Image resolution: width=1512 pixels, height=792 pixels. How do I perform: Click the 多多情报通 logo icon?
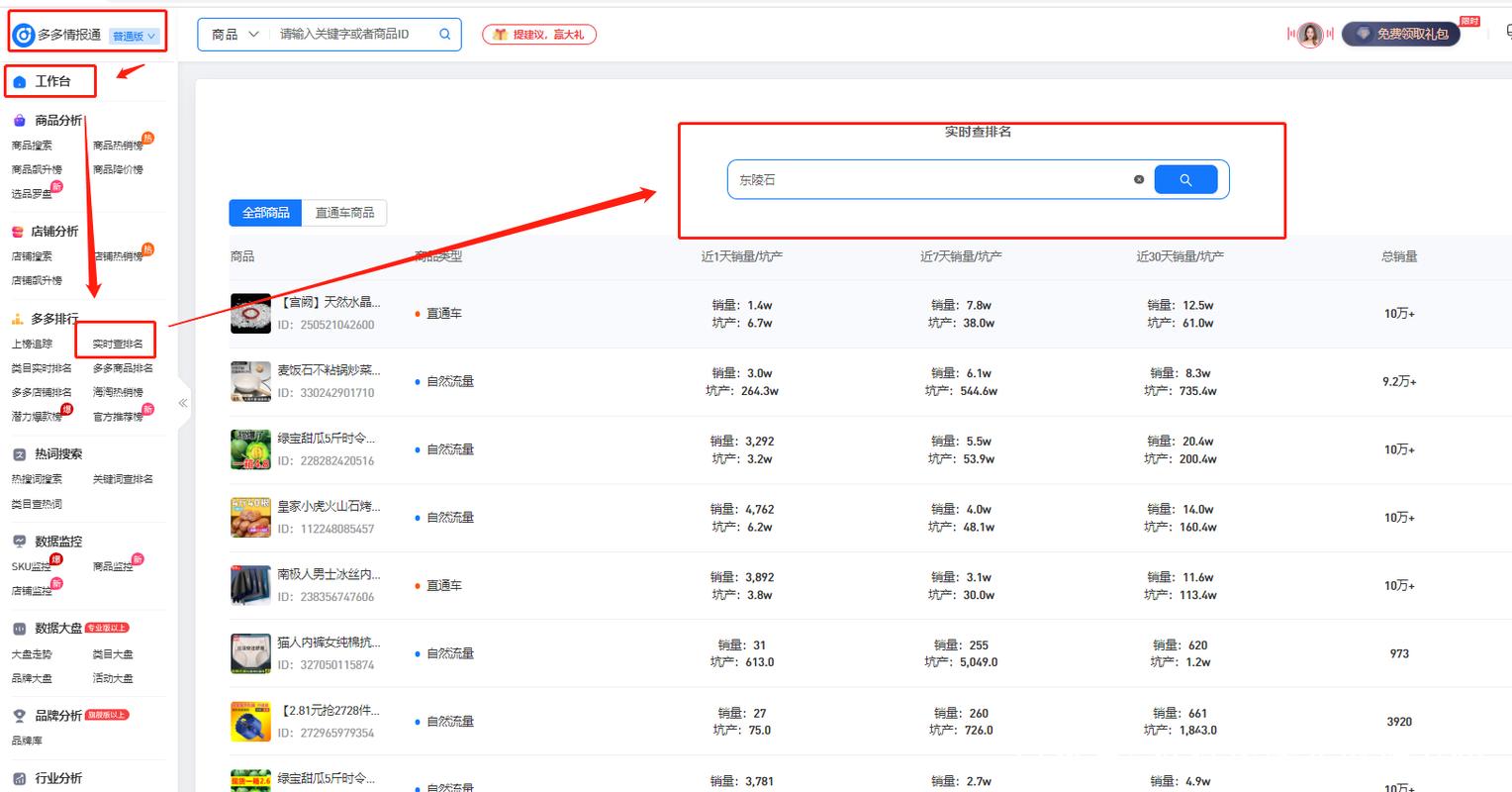point(23,35)
